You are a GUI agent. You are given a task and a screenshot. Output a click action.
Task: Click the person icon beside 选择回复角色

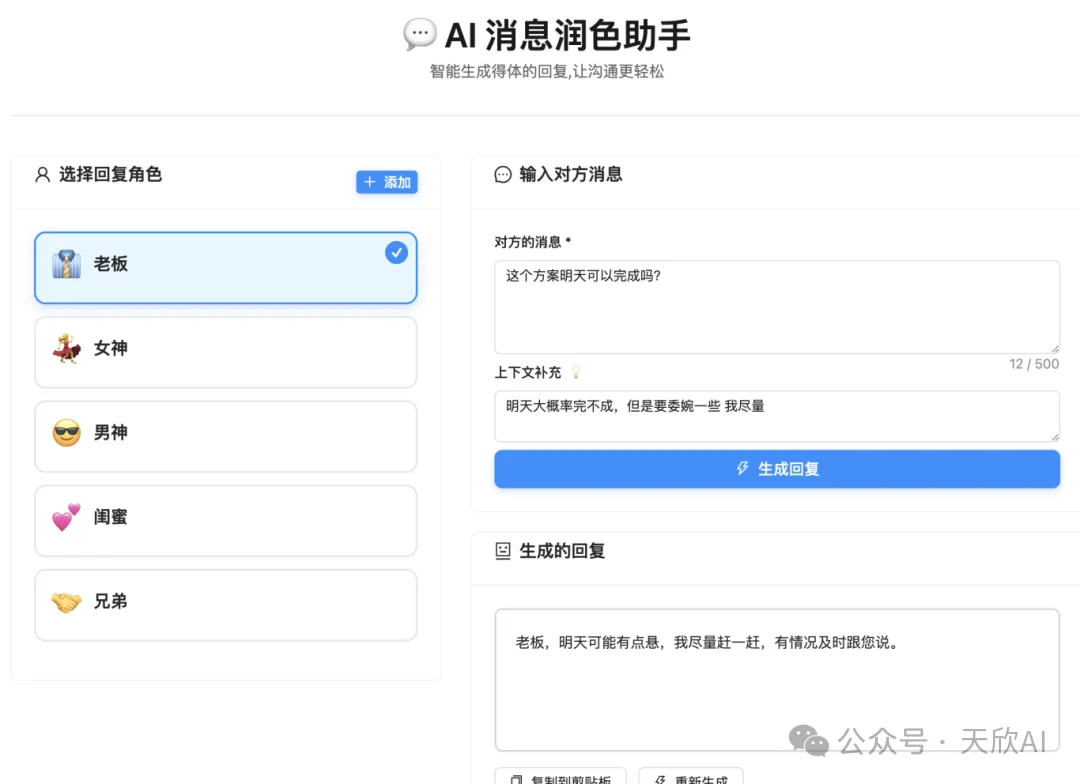(x=41, y=174)
